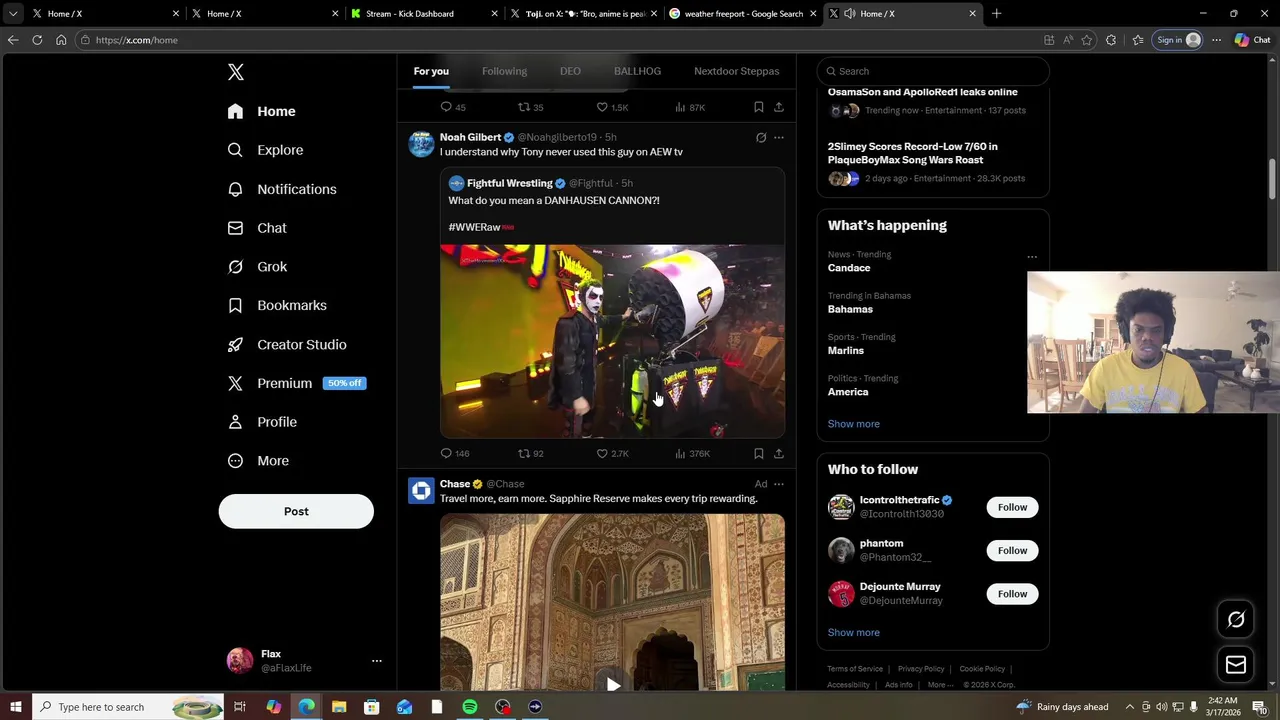1280x720 pixels.
Task: Open Spotify from the taskbar
Action: [470, 707]
